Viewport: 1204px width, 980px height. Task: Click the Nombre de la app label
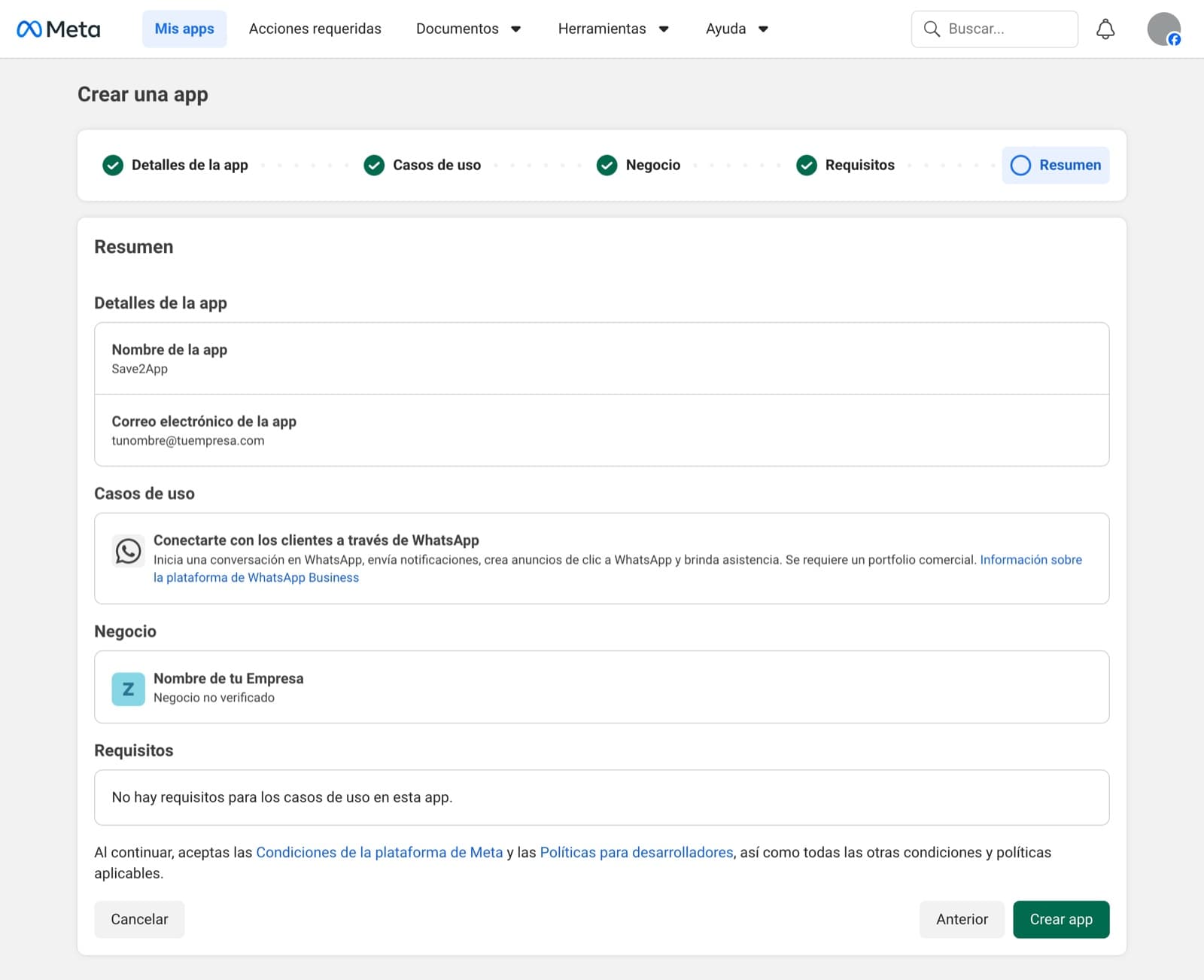click(x=169, y=349)
